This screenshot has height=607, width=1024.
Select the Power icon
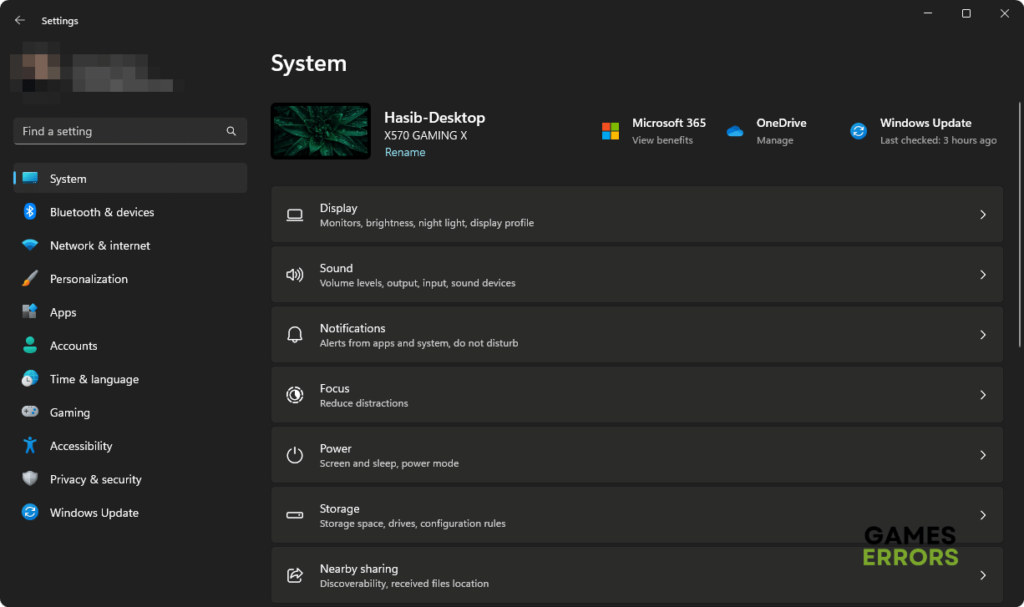(295, 455)
